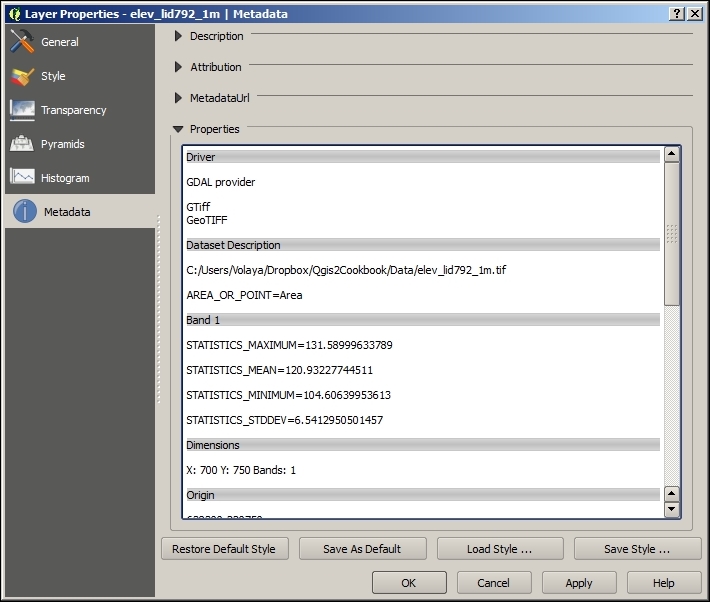This screenshot has height=602, width=710.
Task: Collapse the Properties section
Action: (x=178, y=129)
